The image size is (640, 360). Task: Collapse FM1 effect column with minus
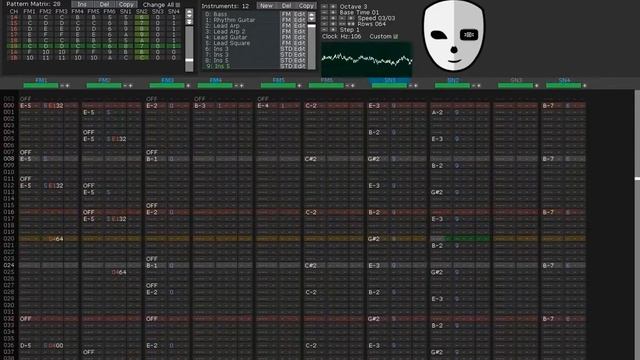tap(62, 86)
